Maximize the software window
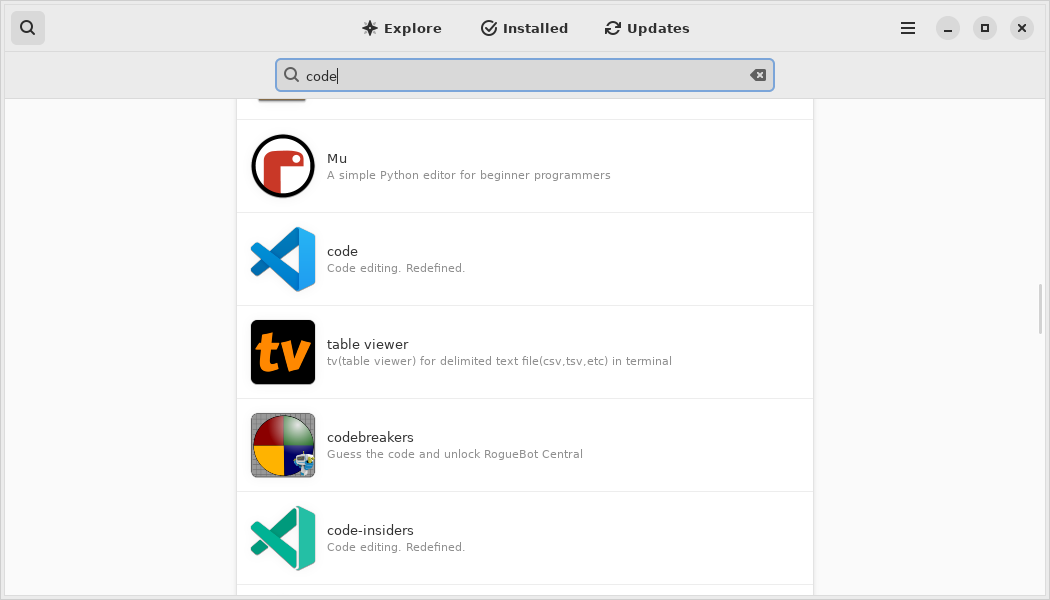This screenshot has width=1050, height=600. tap(984, 28)
